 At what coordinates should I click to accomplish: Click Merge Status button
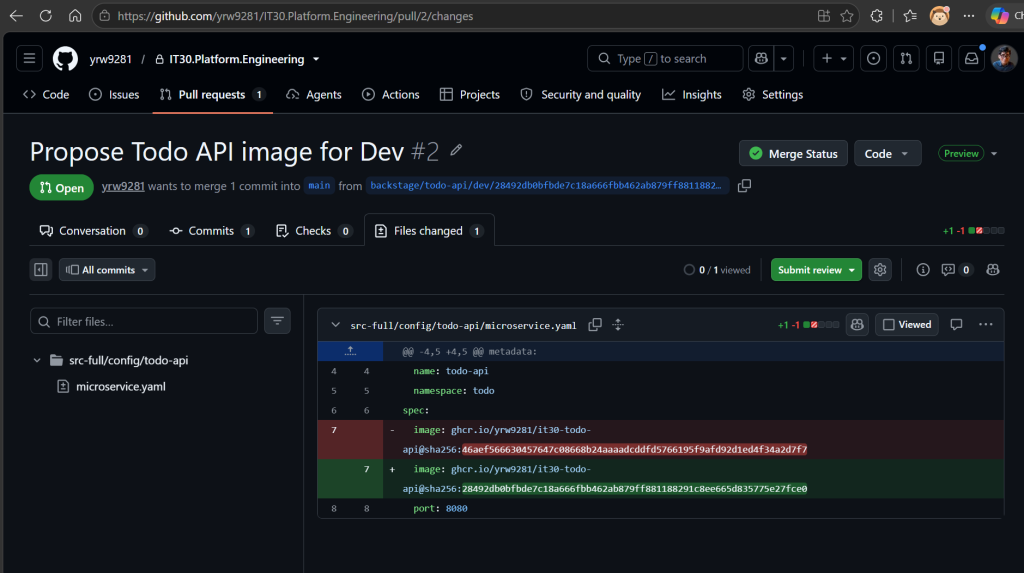pyautogui.click(x=793, y=154)
